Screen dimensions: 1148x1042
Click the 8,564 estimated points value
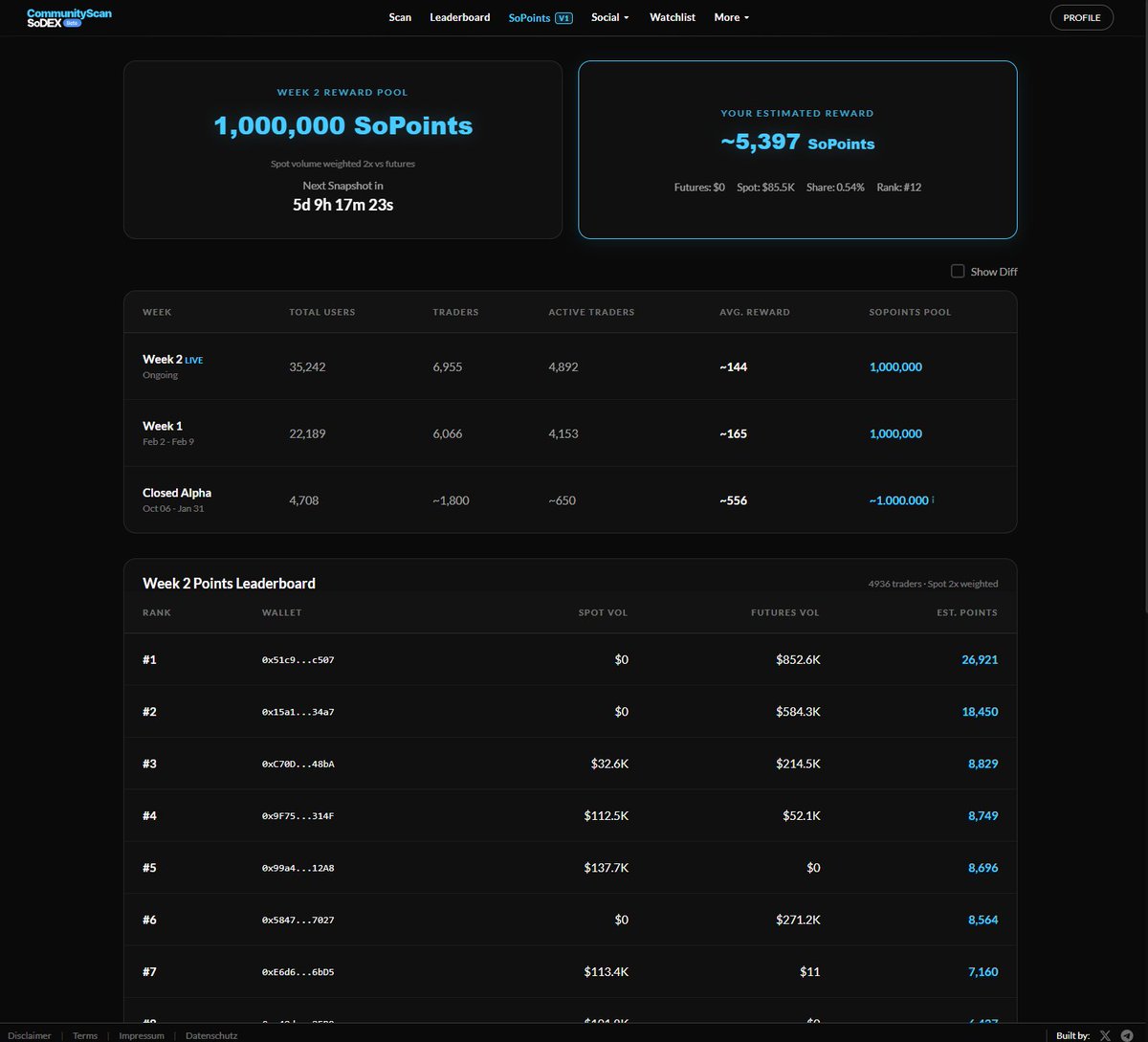tap(982, 920)
